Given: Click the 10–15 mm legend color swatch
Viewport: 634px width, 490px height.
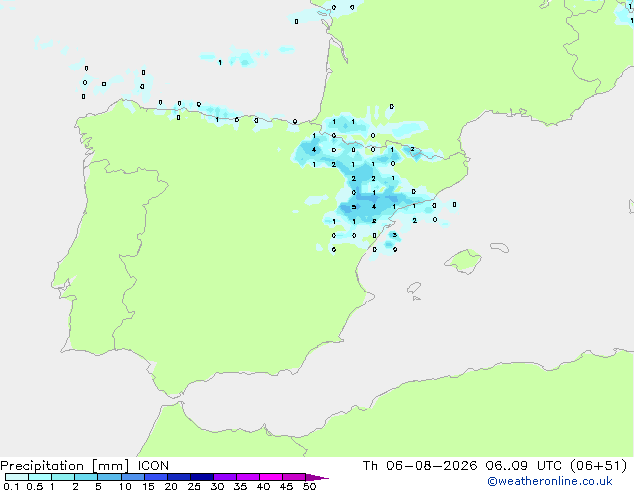Looking at the screenshot, I should tap(133, 477).
